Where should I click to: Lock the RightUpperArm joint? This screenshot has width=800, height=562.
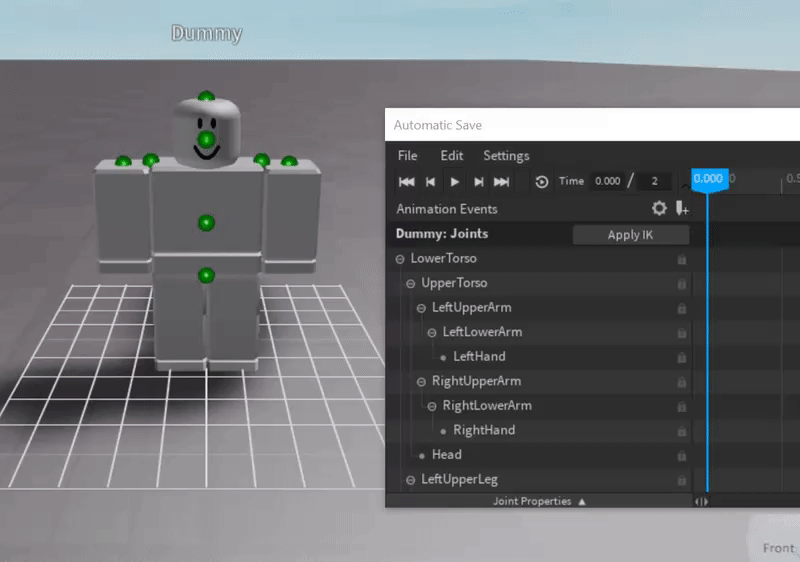click(x=682, y=382)
